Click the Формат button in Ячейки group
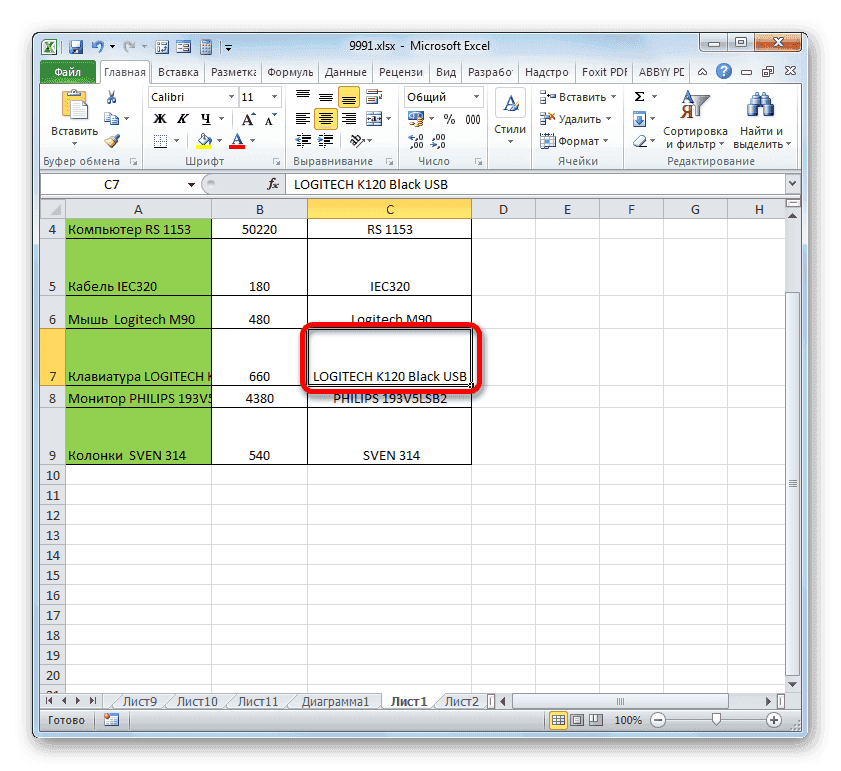 (575, 141)
